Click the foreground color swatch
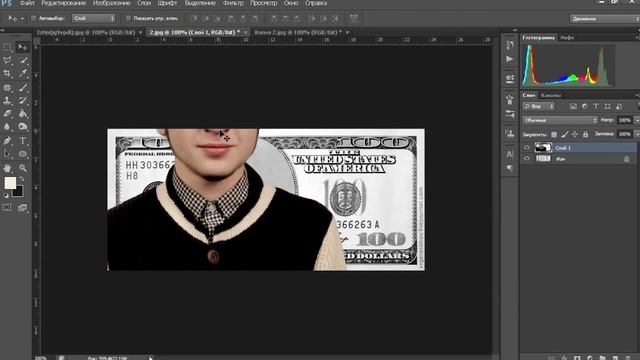Image resolution: width=640 pixels, height=360 pixels. point(10,183)
